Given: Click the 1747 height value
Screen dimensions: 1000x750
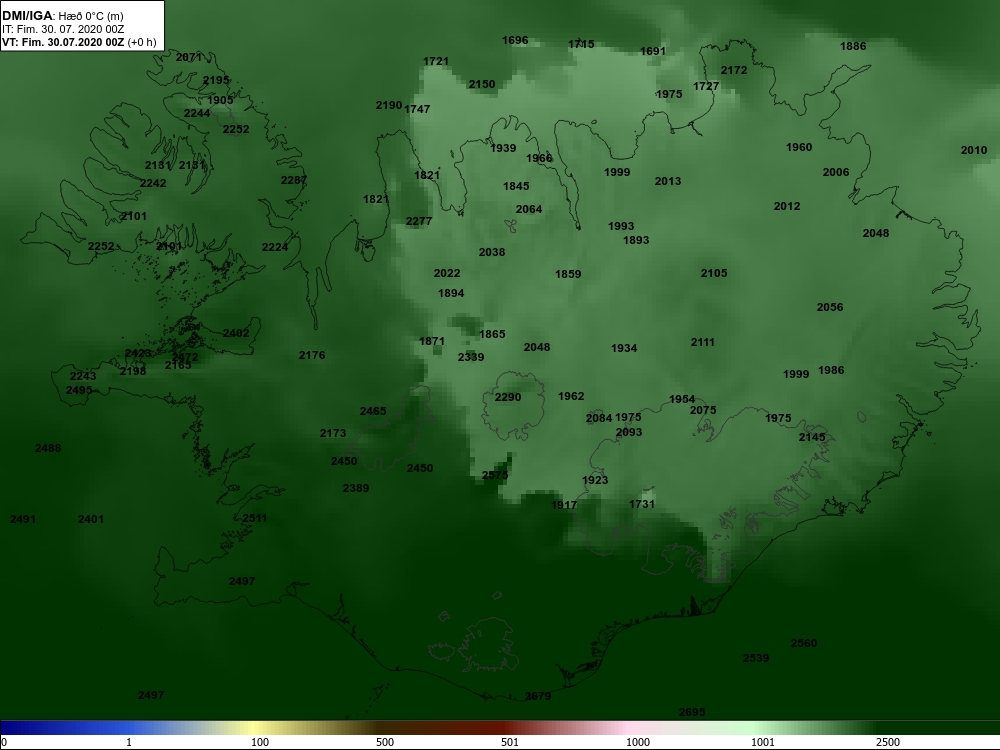Looking at the screenshot, I should (x=417, y=109).
